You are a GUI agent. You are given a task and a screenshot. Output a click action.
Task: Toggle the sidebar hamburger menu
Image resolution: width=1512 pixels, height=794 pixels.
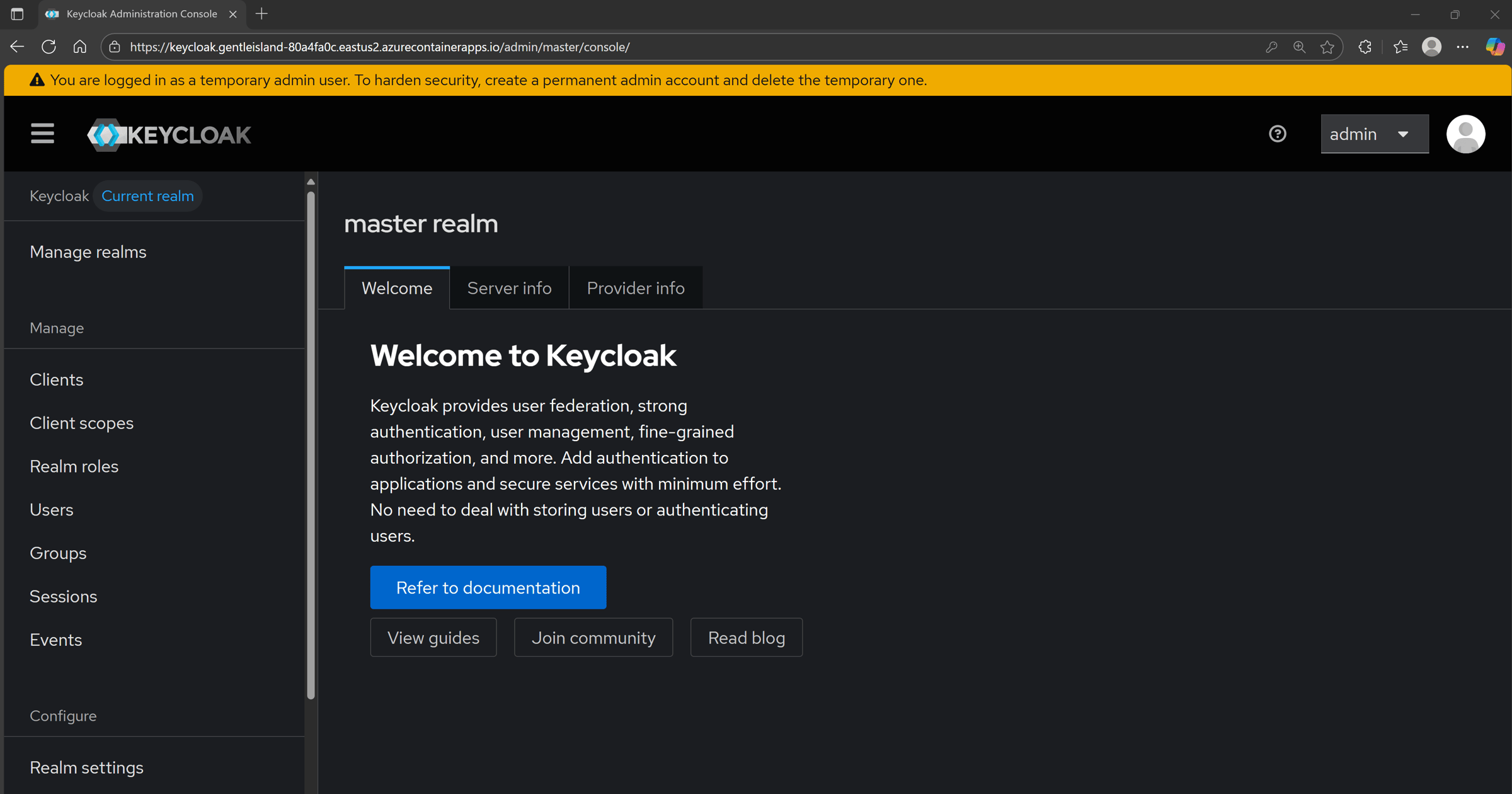pyautogui.click(x=42, y=134)
